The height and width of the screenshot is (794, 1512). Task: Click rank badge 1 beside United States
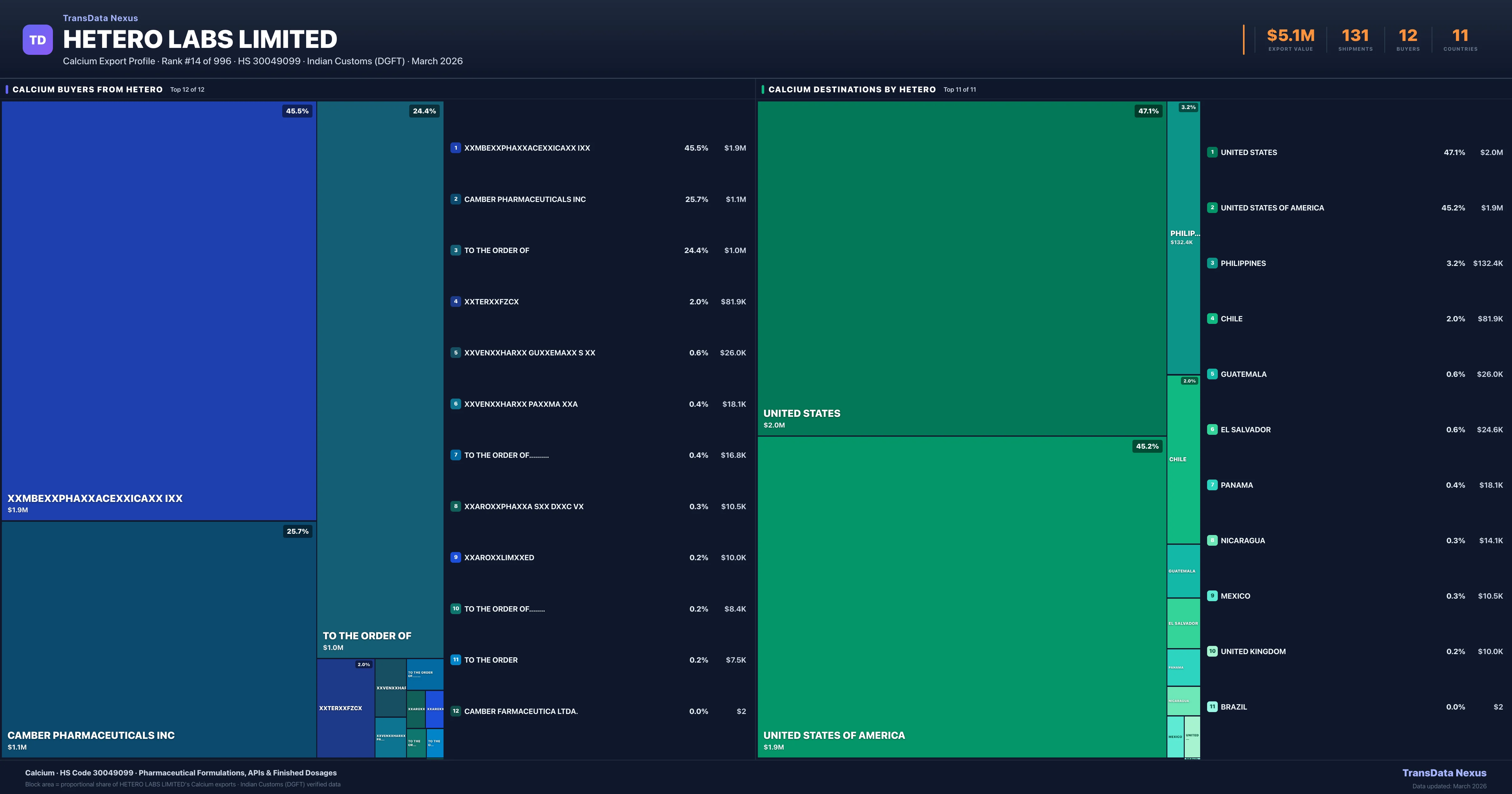(1212, 152)
